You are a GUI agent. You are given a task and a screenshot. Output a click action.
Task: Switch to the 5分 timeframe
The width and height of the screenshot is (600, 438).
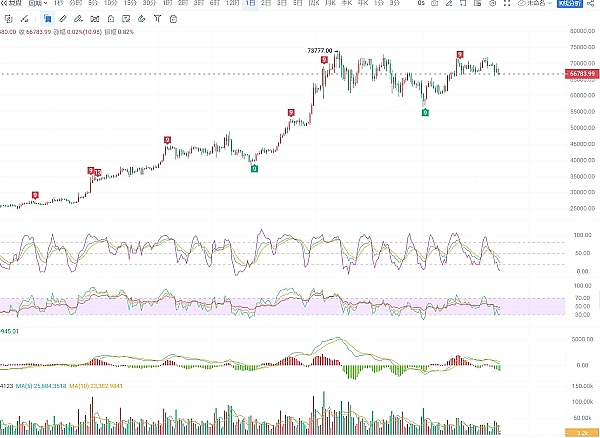(93, 3)
